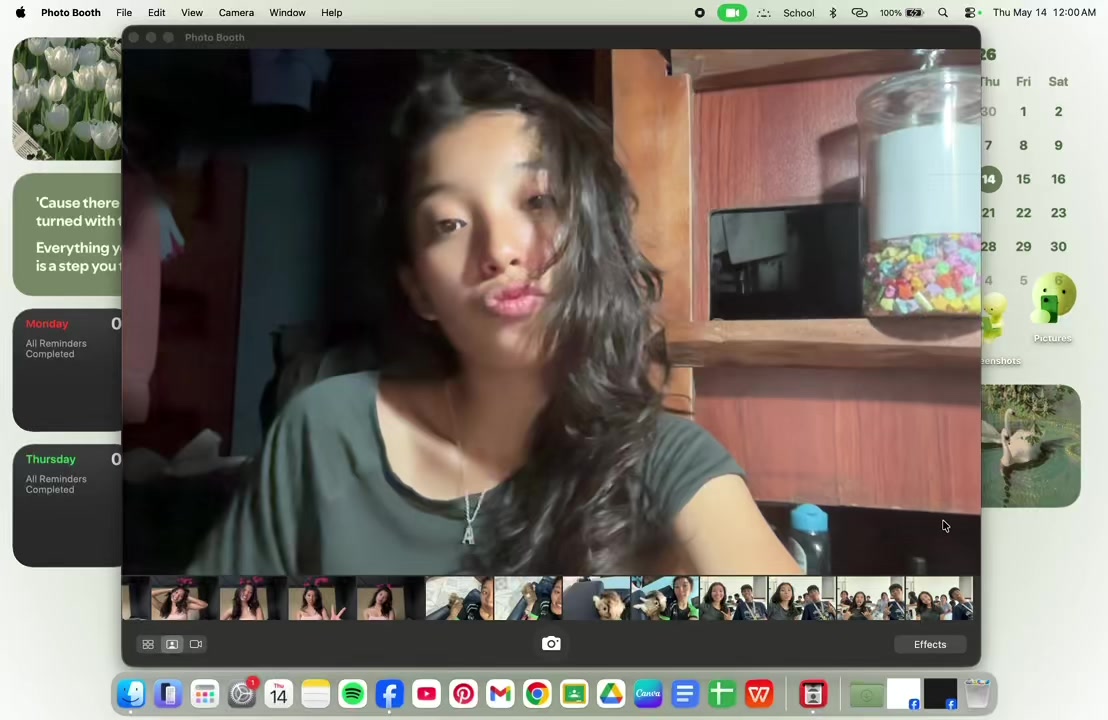
Task: Open the Trash in the Dock
Action: click(977, 694)
